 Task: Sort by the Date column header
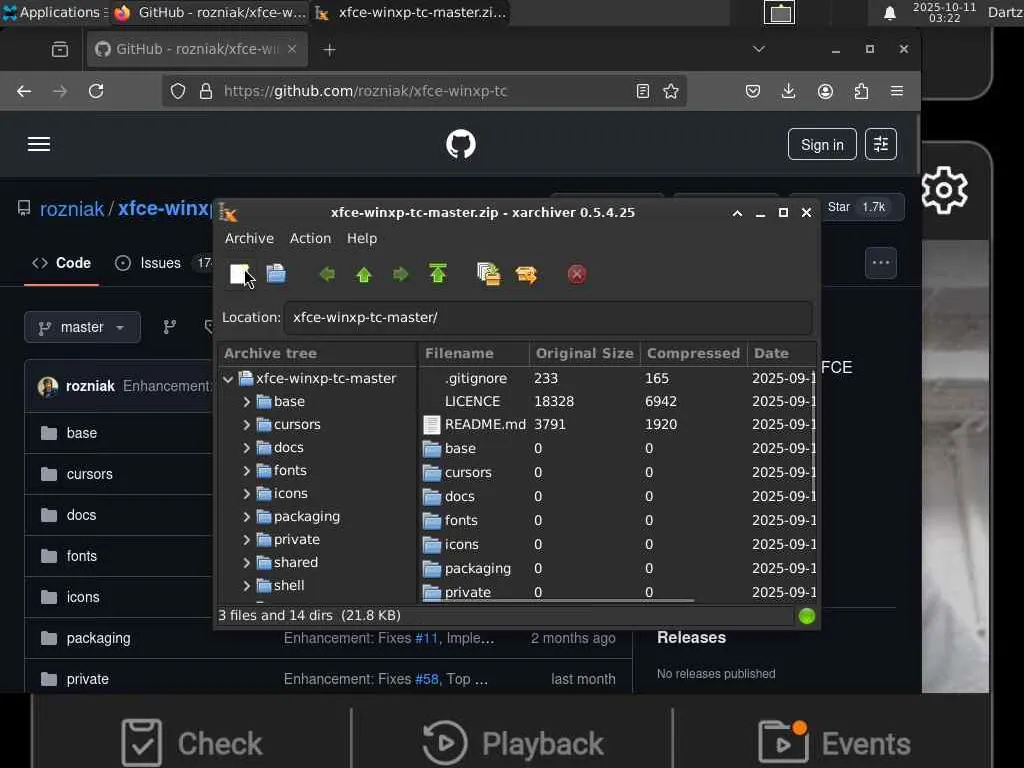coord(781,353)
